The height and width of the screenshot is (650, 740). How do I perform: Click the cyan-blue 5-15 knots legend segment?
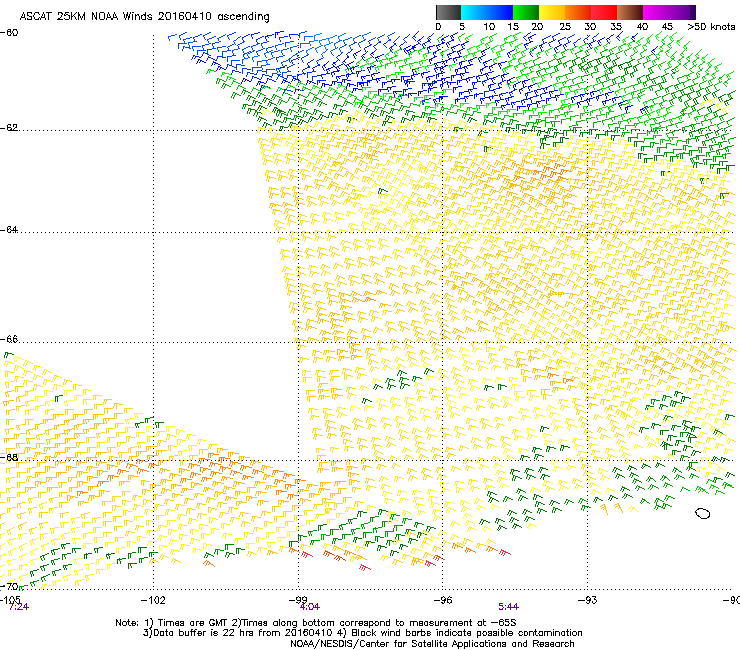[487, 12]
